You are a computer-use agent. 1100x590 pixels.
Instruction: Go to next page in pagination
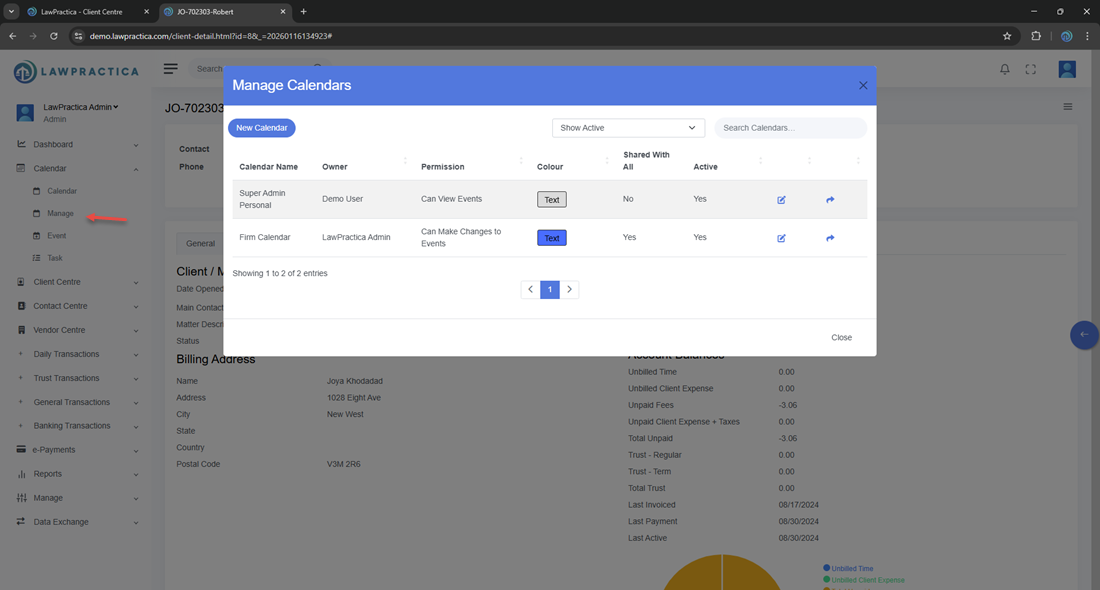pyautogui.click(x=570, y=290)
